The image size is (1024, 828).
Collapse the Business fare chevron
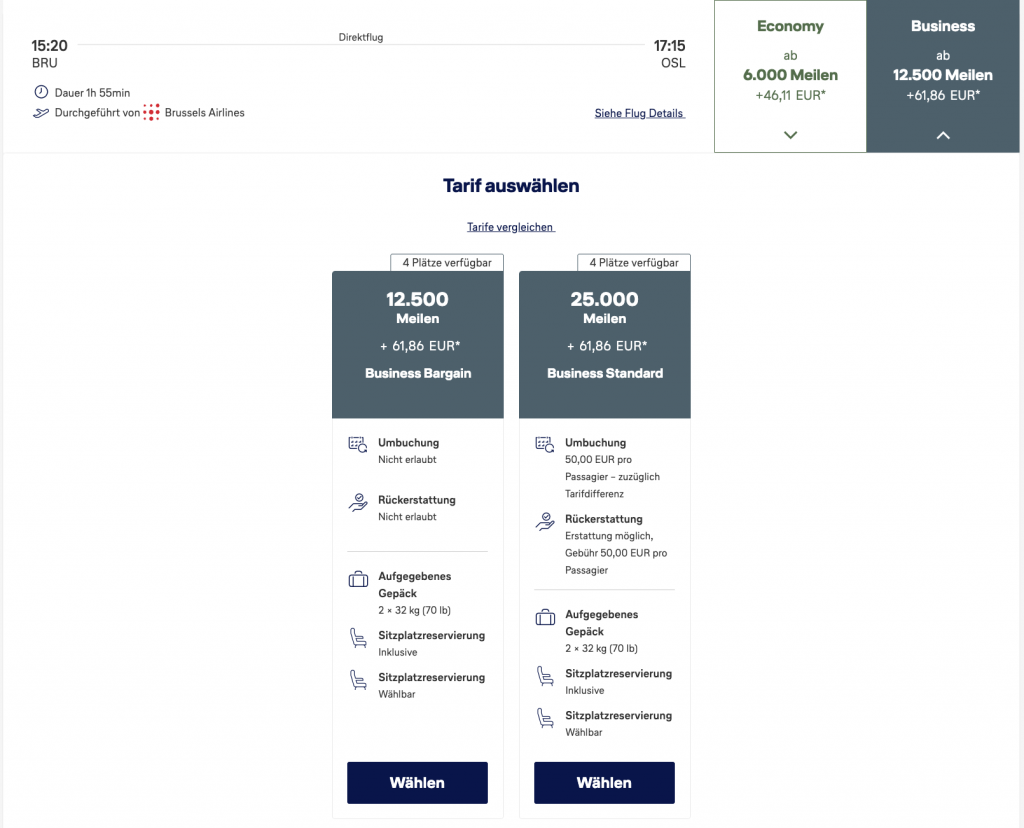(x=943, y=135)
